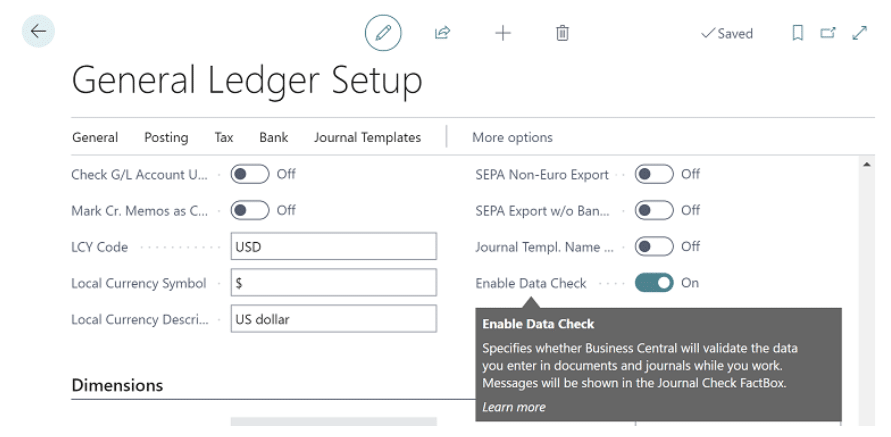This screenshot has width=891, height=437.
Task: Open the Journal Templates menu
Action: 367,137
